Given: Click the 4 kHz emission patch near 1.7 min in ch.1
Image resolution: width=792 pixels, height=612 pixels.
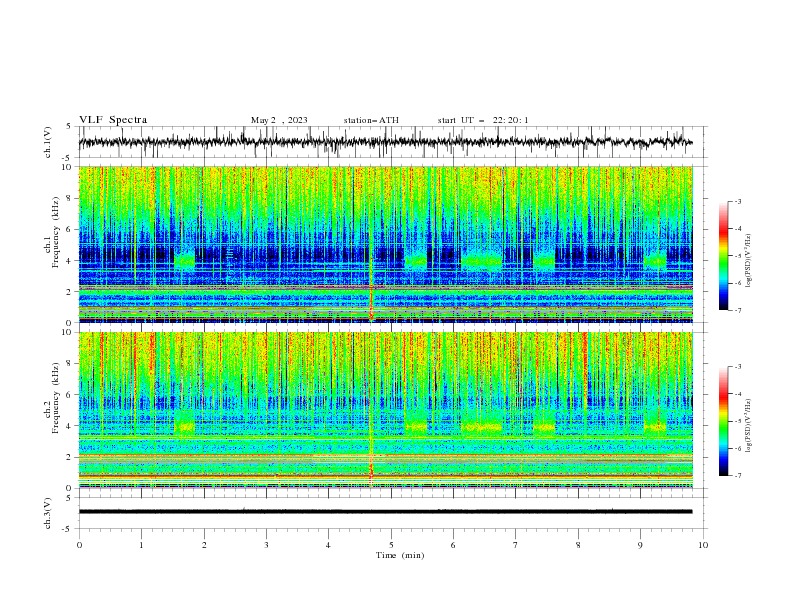Looking at the screenshot, I should pos(184,261).
